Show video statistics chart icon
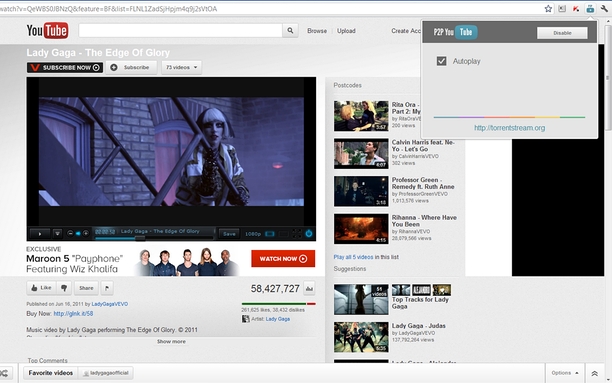Screen dimensions: 612x383 coord(309,289)
